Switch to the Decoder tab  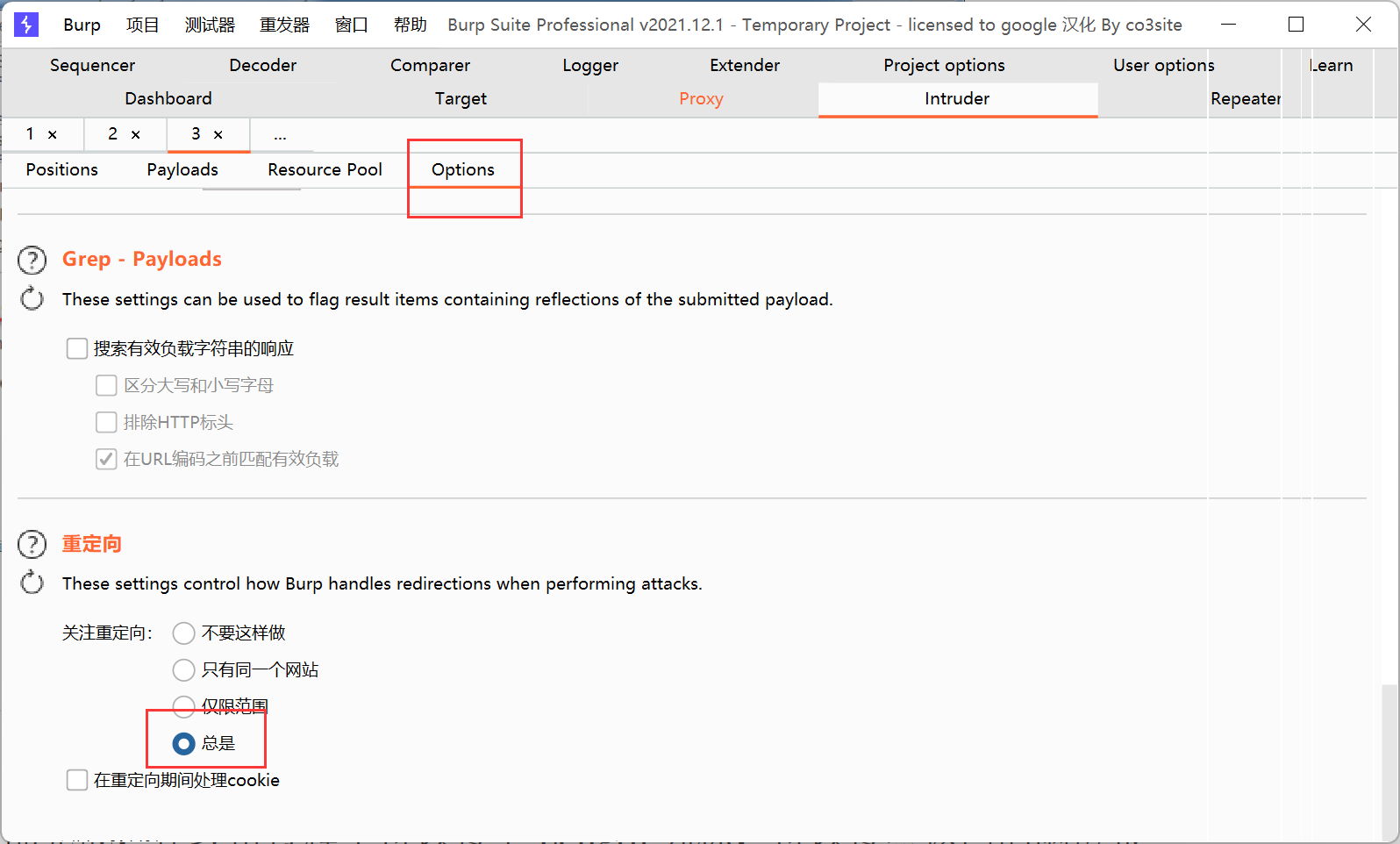(262, 65)
